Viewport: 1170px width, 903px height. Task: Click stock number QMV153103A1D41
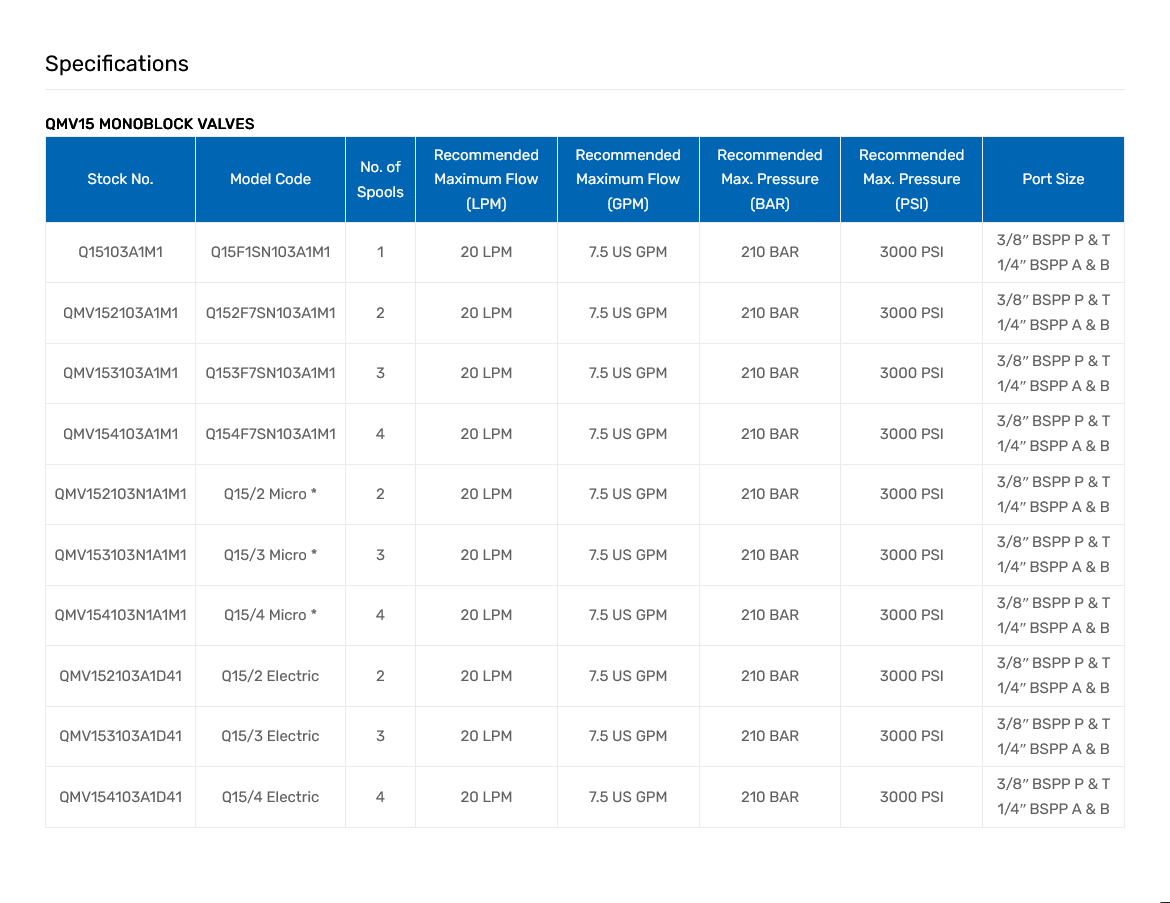[x=120, y=736]
